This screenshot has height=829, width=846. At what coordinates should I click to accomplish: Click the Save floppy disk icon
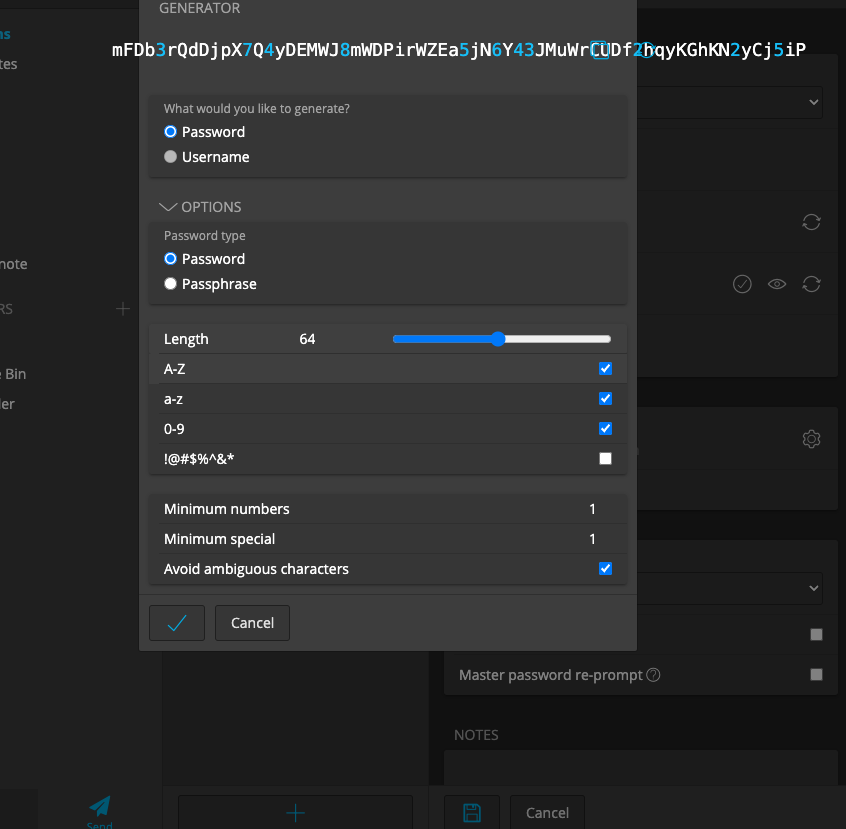[x=471, y=812]
